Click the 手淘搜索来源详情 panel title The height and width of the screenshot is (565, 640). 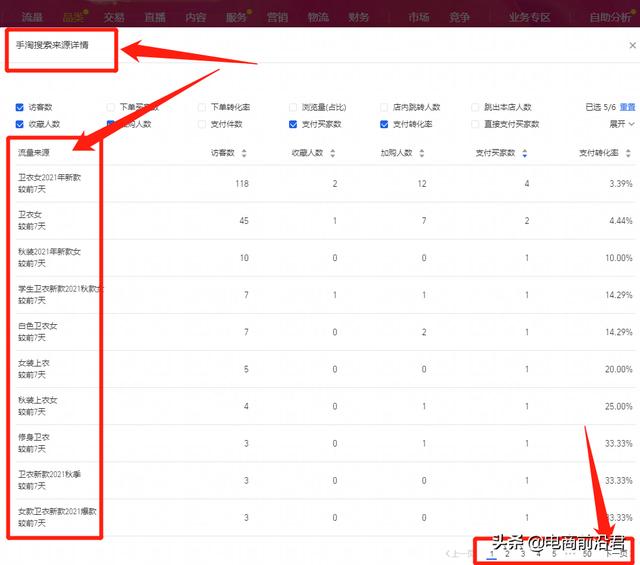tap(52, 45)
